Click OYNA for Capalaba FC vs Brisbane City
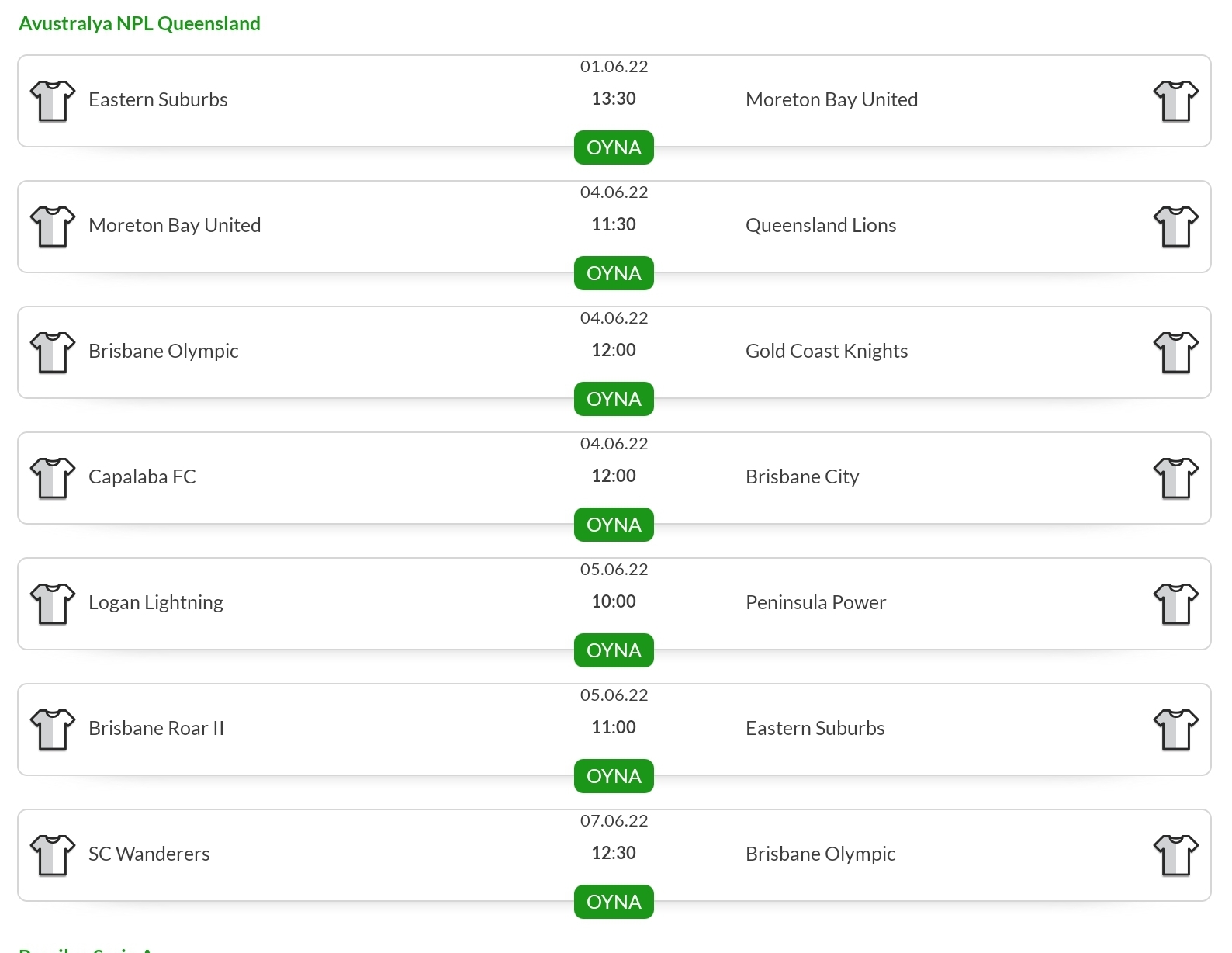 point(614,525)
